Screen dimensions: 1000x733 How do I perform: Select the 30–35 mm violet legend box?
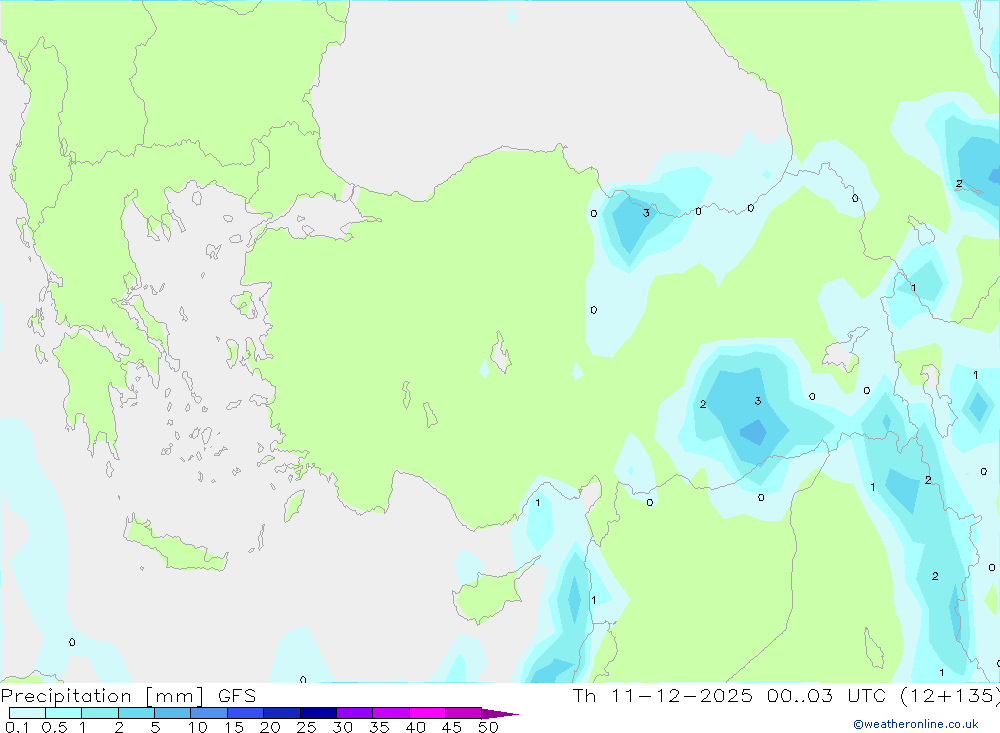click(x=355, y=713)
